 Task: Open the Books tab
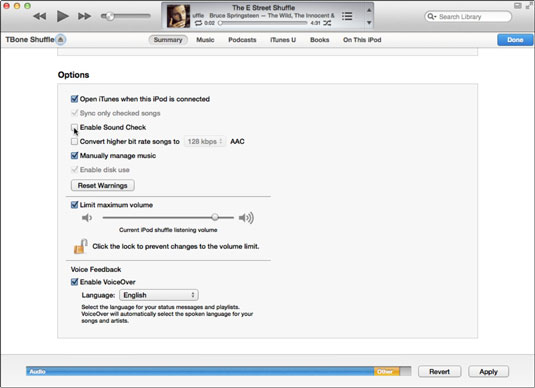(x=319, y=40)
